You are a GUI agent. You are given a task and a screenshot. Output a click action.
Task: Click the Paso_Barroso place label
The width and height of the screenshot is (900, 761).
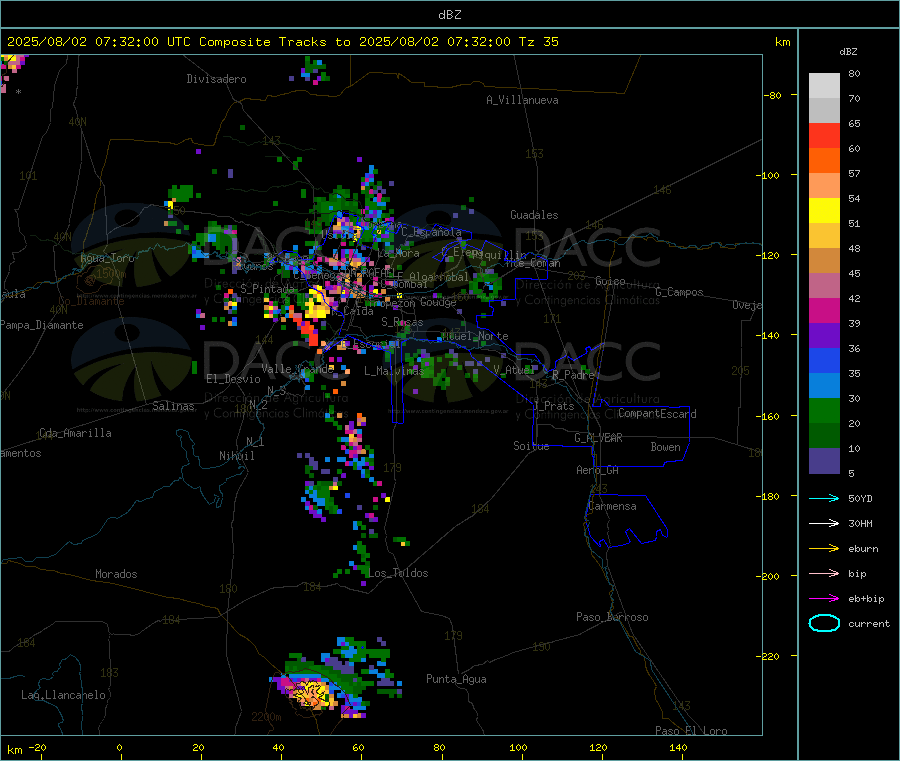coord(612,618)
